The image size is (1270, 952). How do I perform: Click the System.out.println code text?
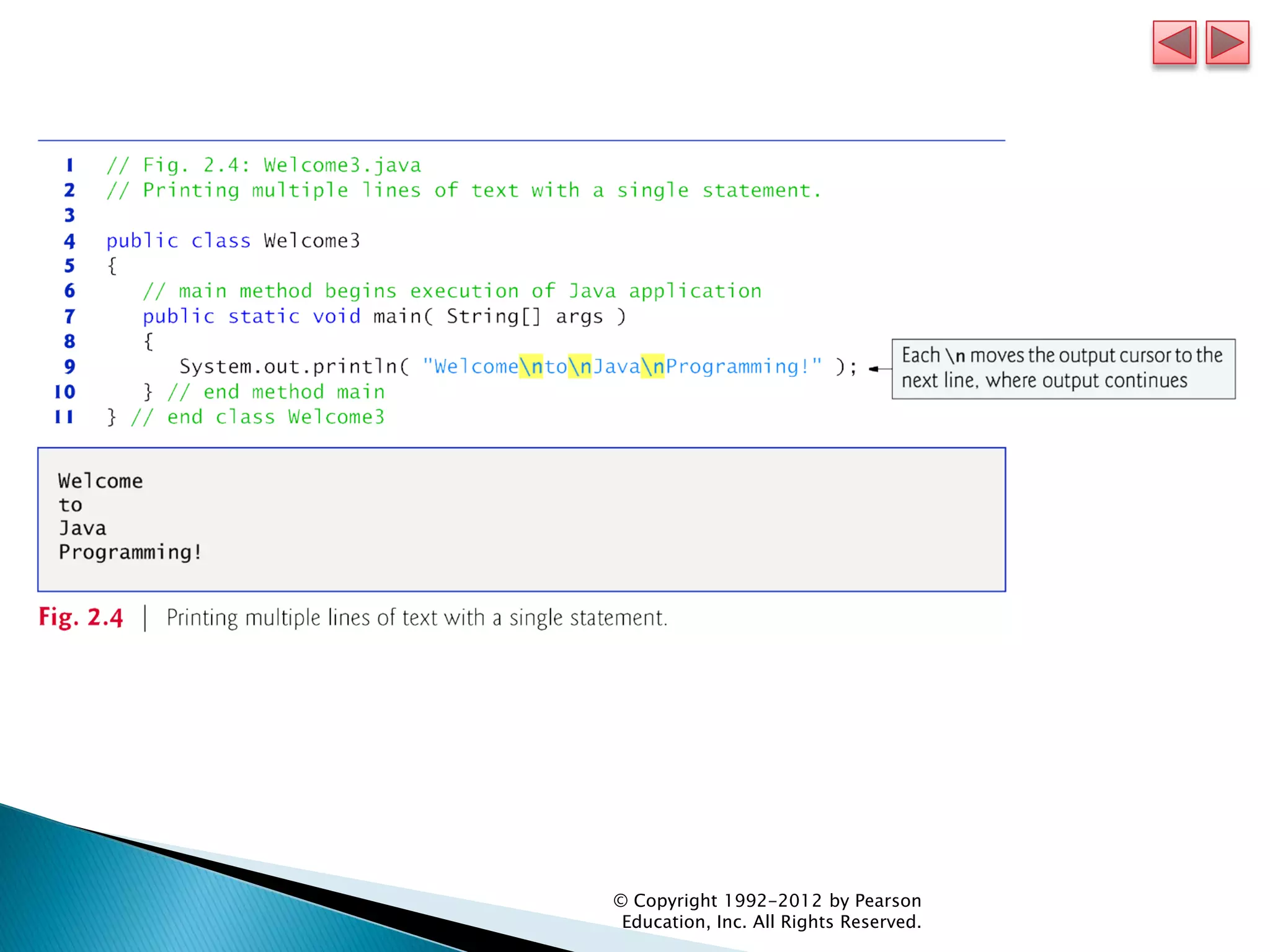coord(295,366)
